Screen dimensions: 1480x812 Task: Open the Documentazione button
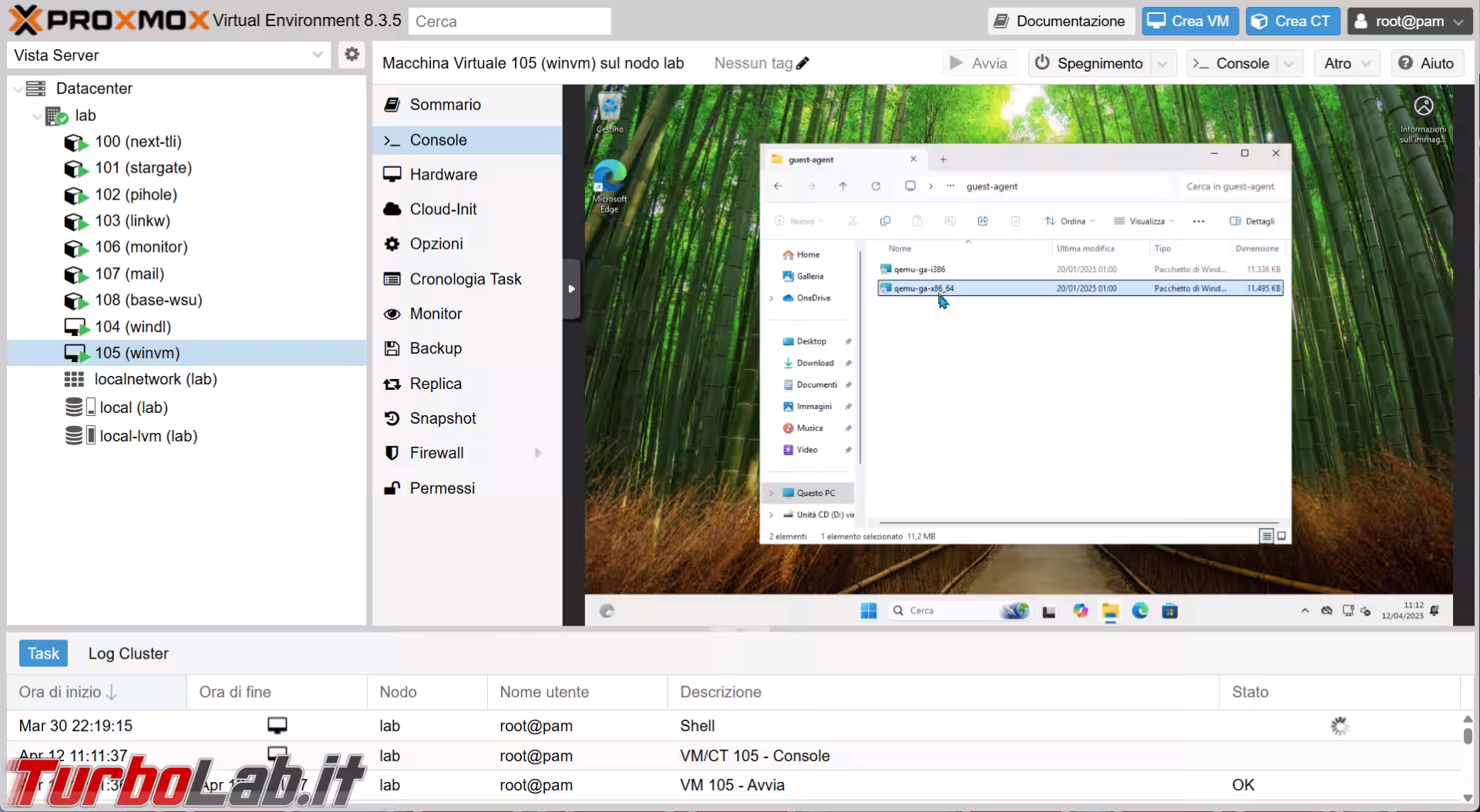1061,21
